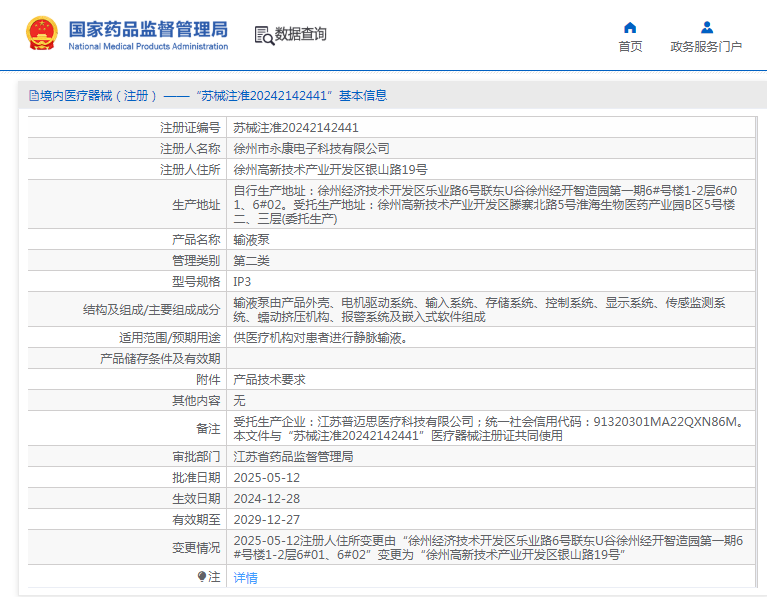Click the 政务服务门户 user icon
Screen dimensions: 767x597
pyautogui.click(x=706, y=27)
